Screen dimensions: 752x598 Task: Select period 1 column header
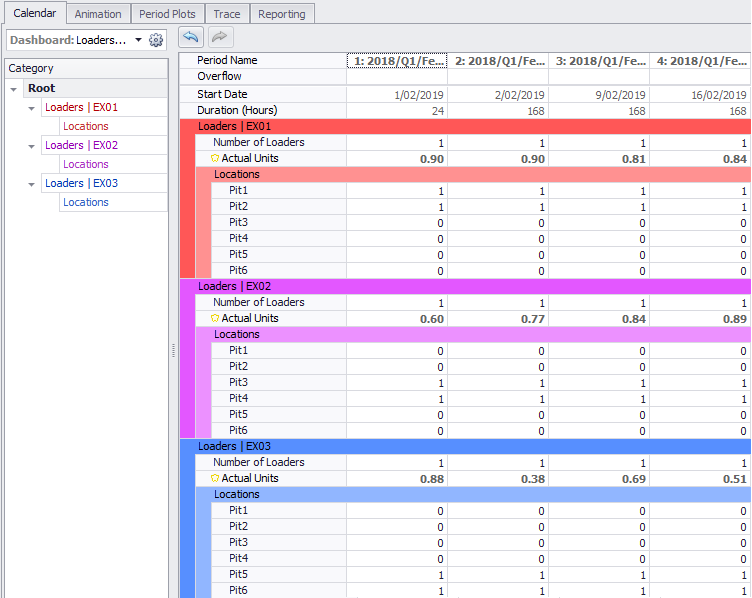pos(397,61)
